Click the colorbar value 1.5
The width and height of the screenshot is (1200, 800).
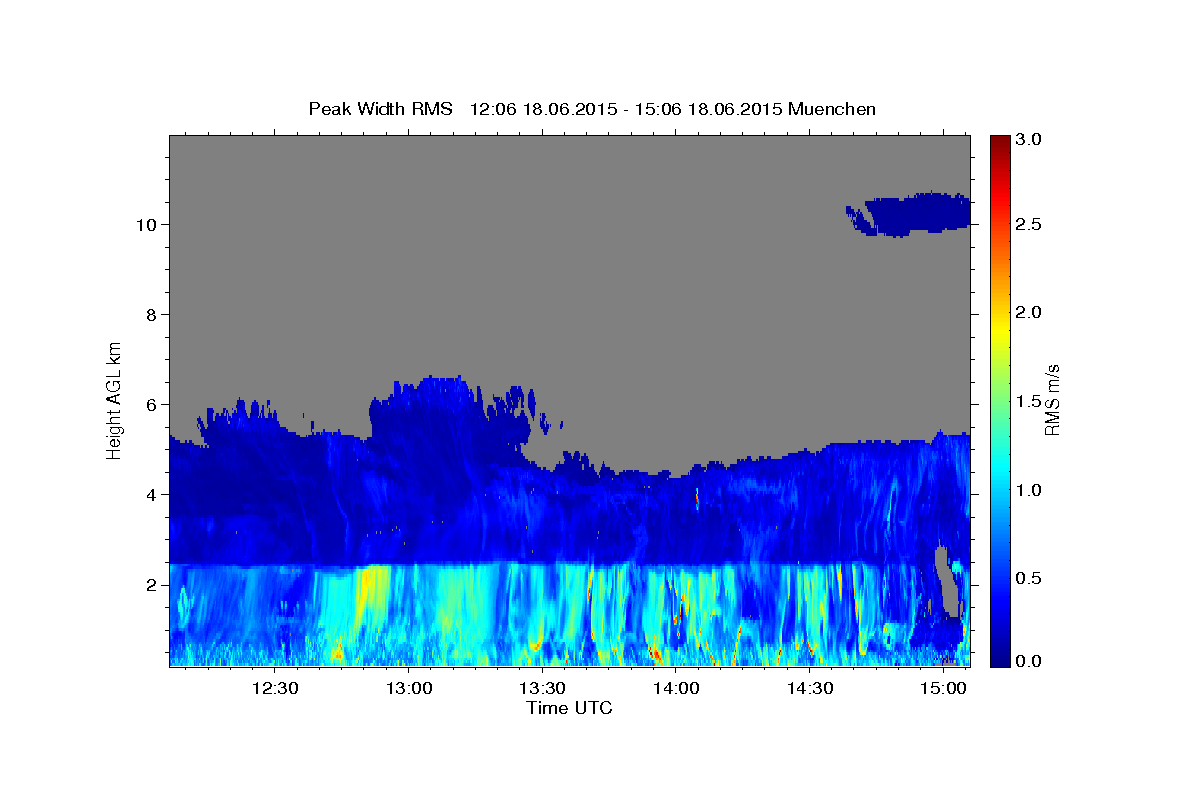tap(1029, 402)
